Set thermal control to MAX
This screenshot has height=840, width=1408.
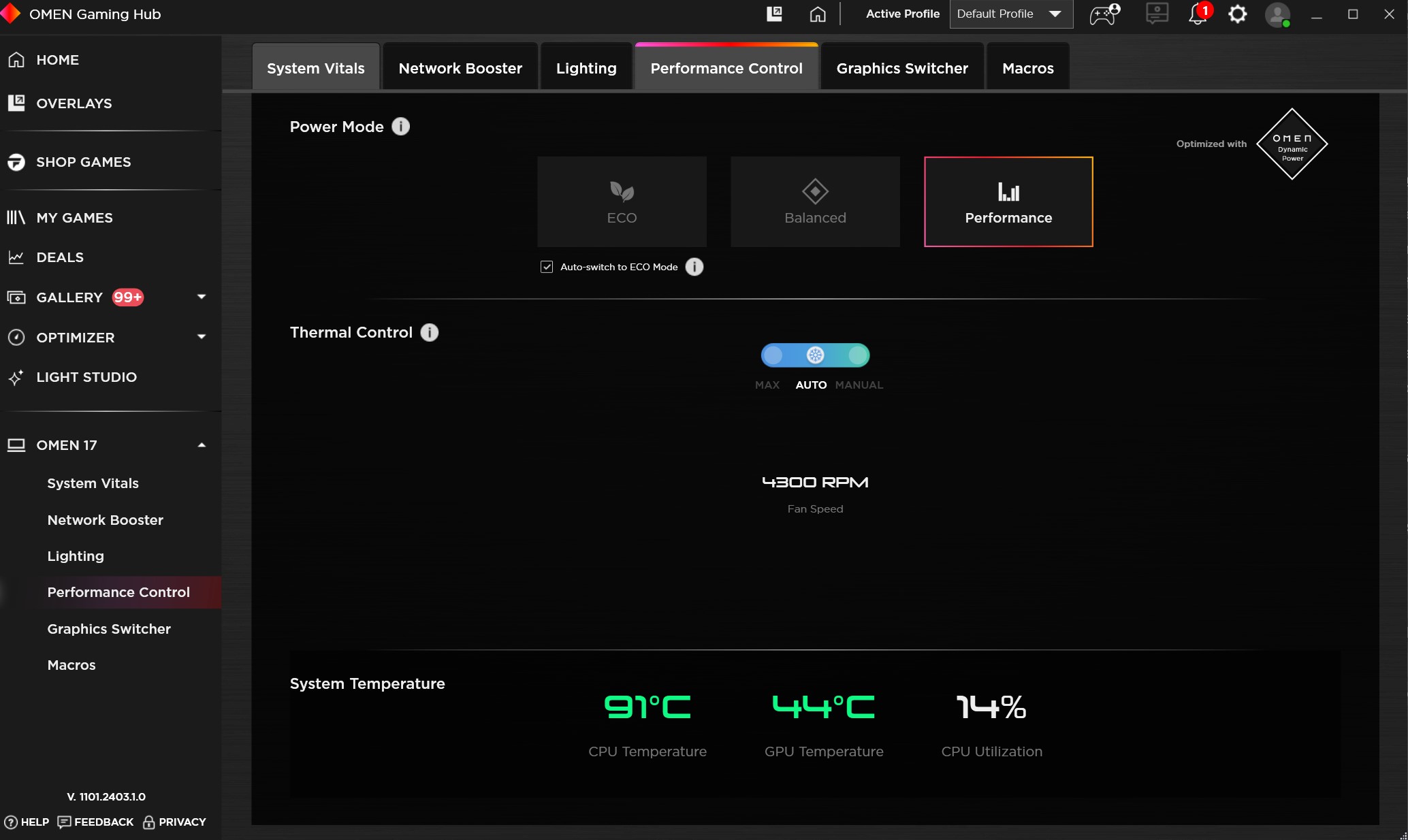click(773, 355)
